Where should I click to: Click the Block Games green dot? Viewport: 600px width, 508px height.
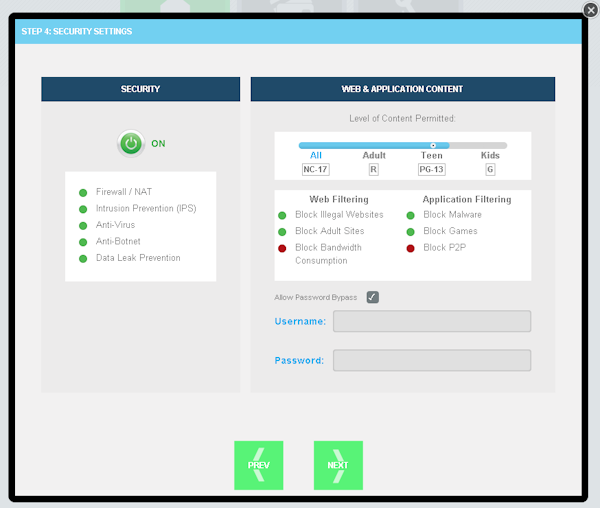(x=410, y=232)
